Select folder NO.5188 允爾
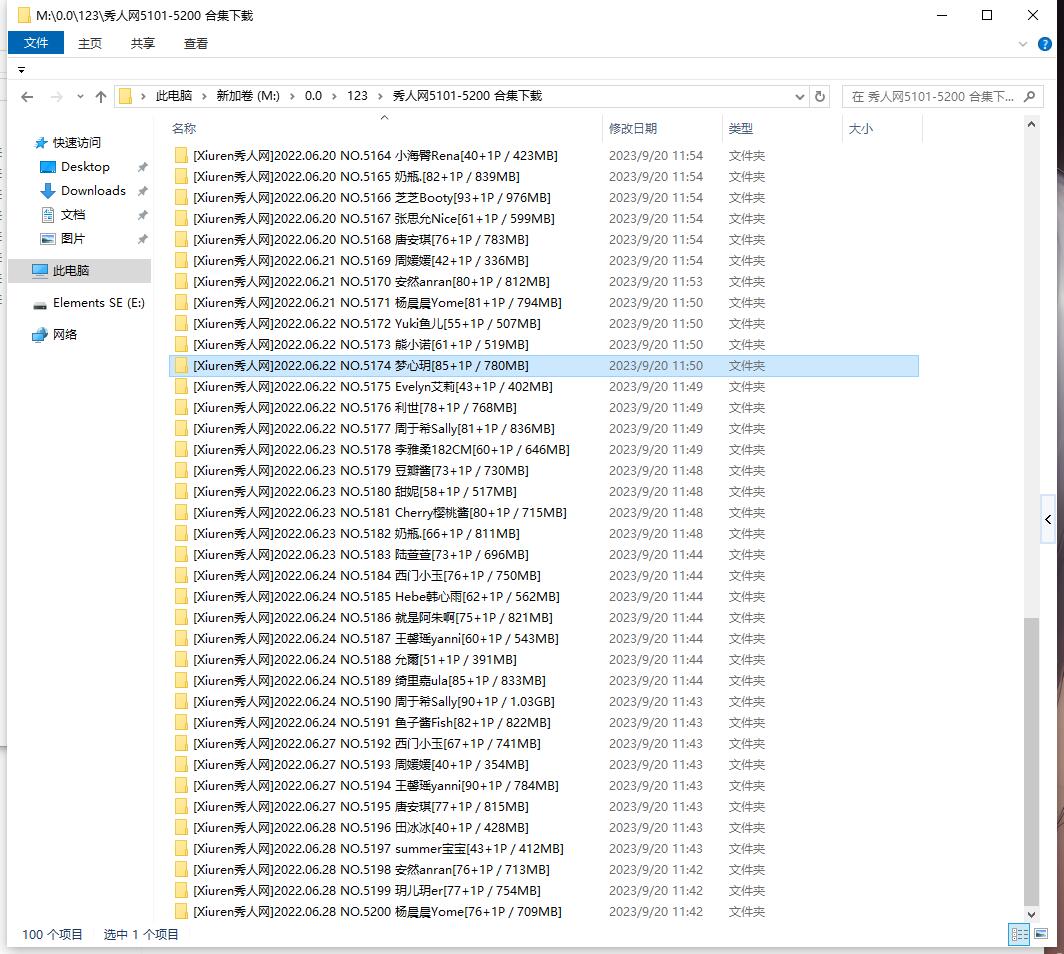This screenshot has width=1064, height=954. pos(544,660)
